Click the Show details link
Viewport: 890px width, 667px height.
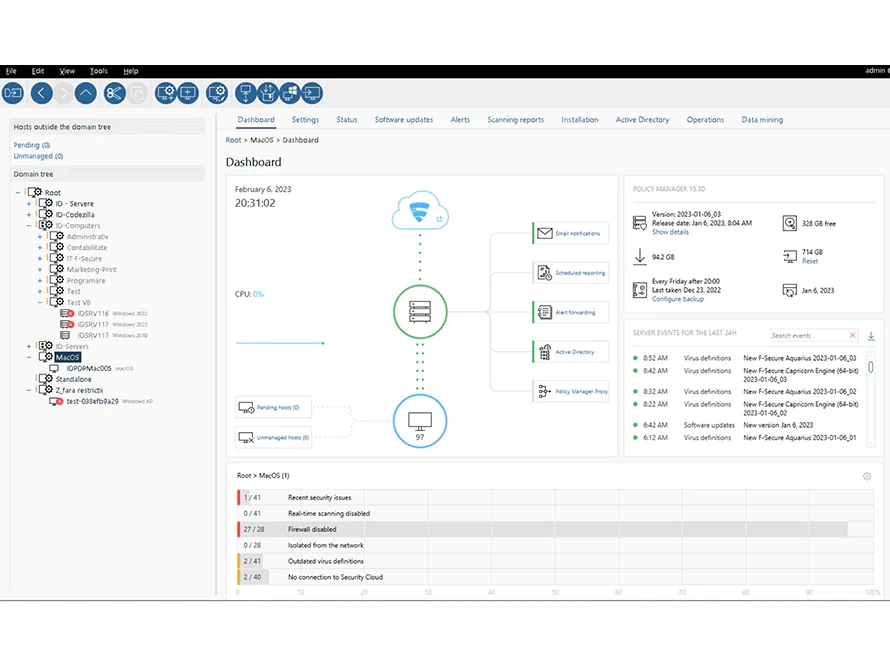coord(670,232)
